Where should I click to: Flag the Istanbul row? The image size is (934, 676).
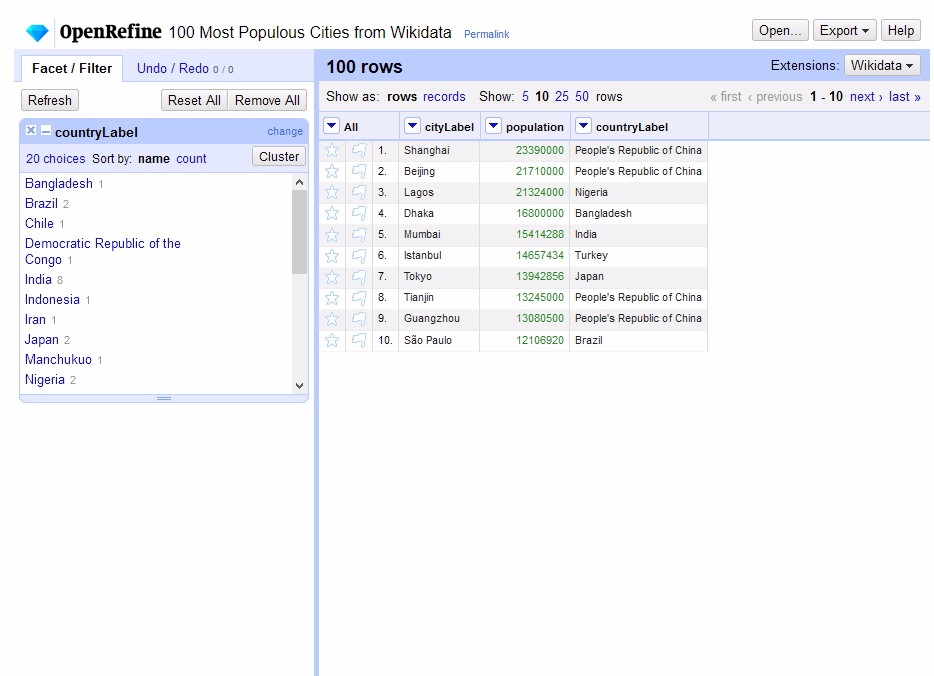[359, 256]
